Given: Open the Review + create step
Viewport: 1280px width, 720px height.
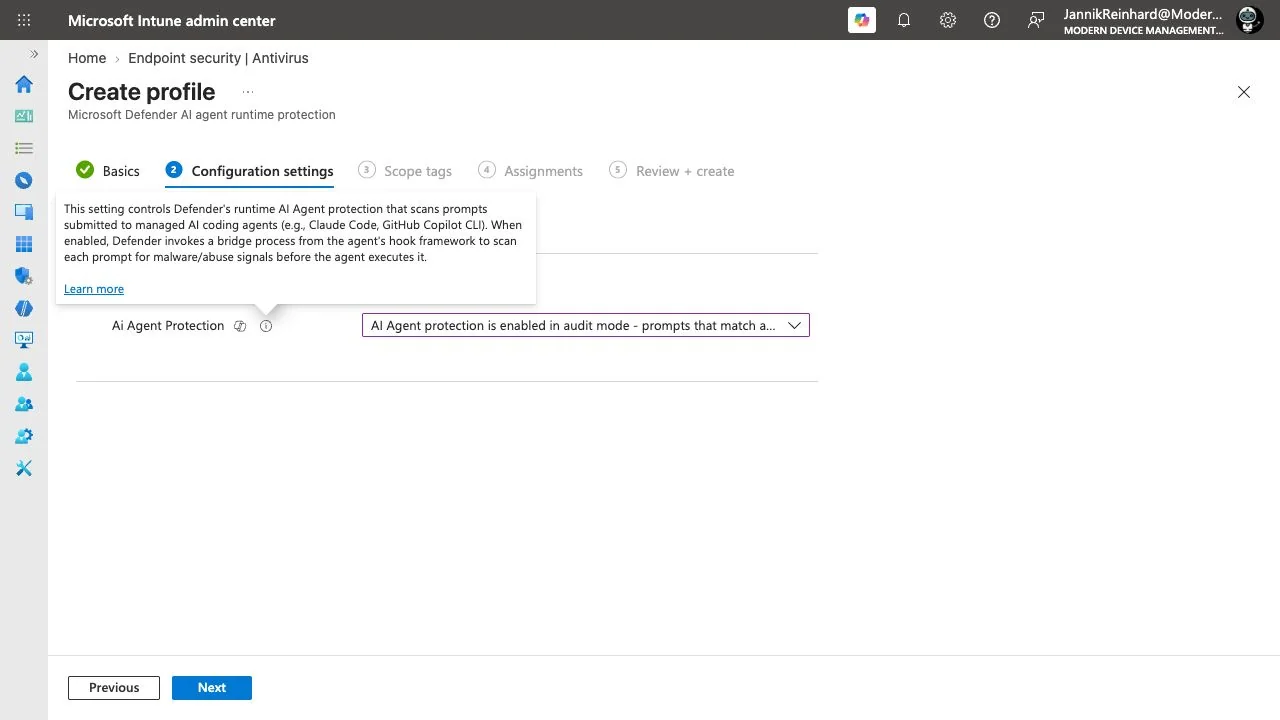Looking at the screenshot, I should click(672, 171).
